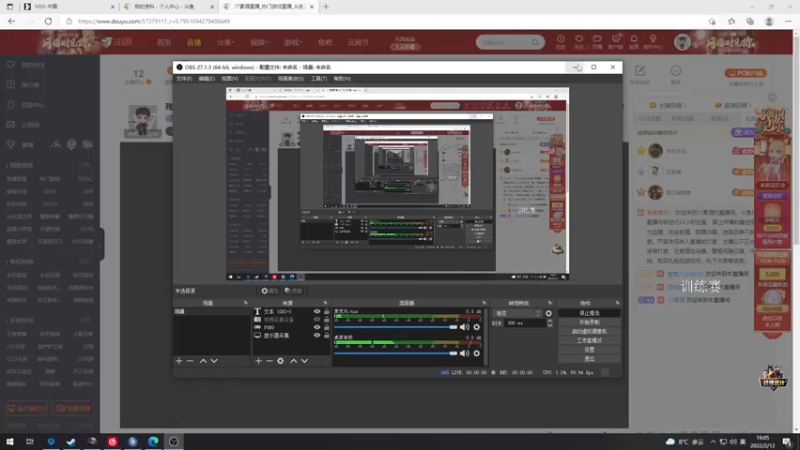Viewport: 800px width, 450px height.
Task: Toggle visibility of 视频采集设备 source
Action: click(317, 319)
